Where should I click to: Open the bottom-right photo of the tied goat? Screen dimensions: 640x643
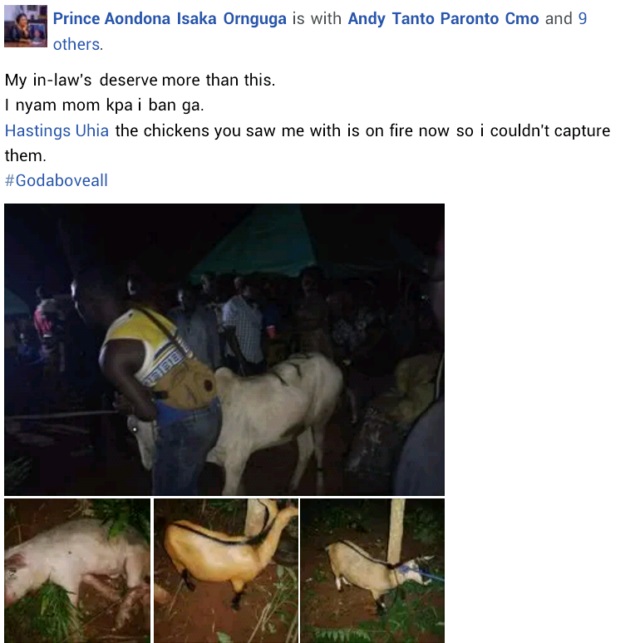(x=372, y=570)
